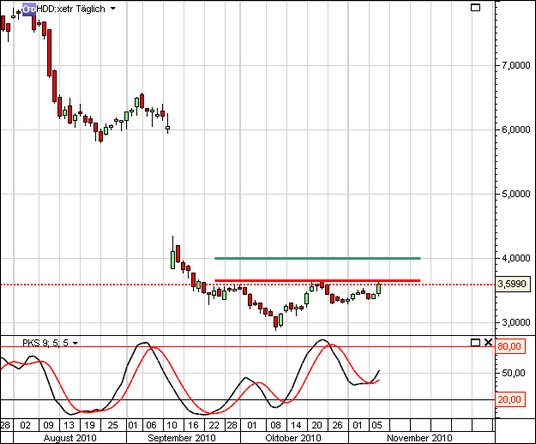This screenshot has height=444, width=536.
Task: Click the CFD symbol icon beside HDD:xetr
Action: [x=29, y=9]
